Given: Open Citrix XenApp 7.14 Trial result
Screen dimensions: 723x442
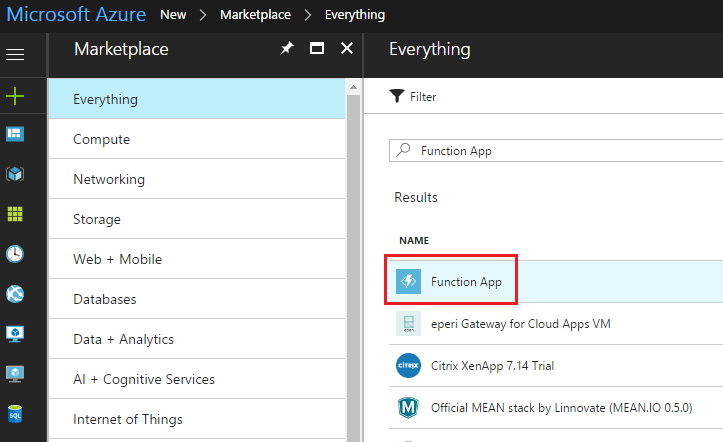Looking at the screenshot, I should (506, 366).
